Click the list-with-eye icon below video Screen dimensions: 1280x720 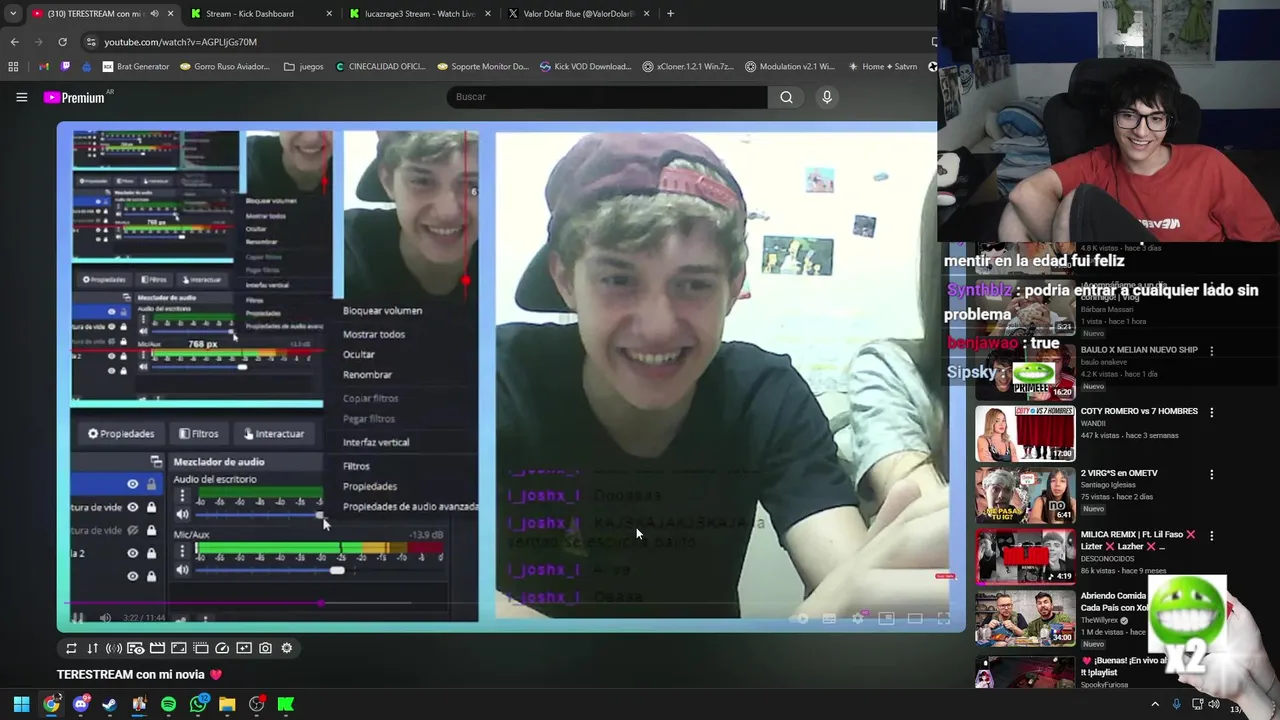coord(135,648)
